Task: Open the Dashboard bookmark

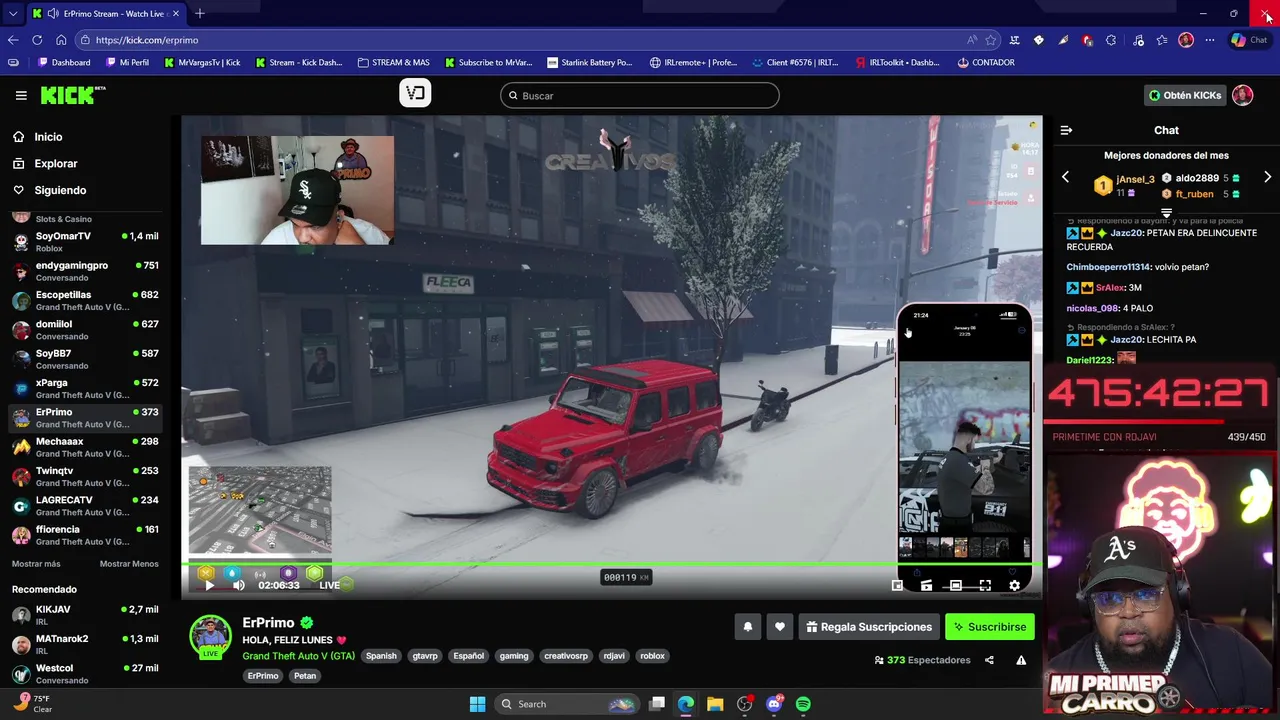Action: (63, 62)
